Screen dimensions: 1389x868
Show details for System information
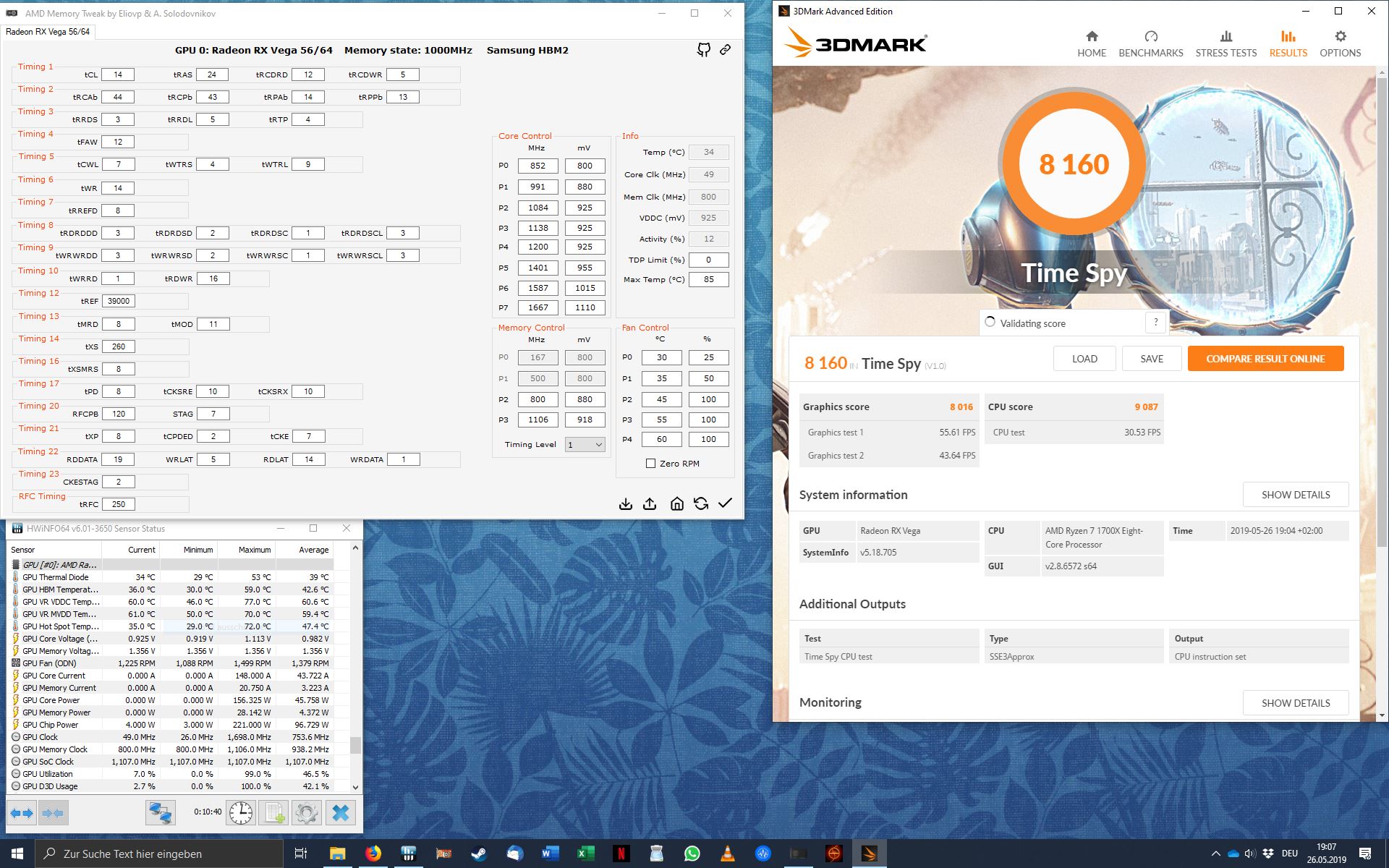pyautogui.click(x=1295, y=495)
